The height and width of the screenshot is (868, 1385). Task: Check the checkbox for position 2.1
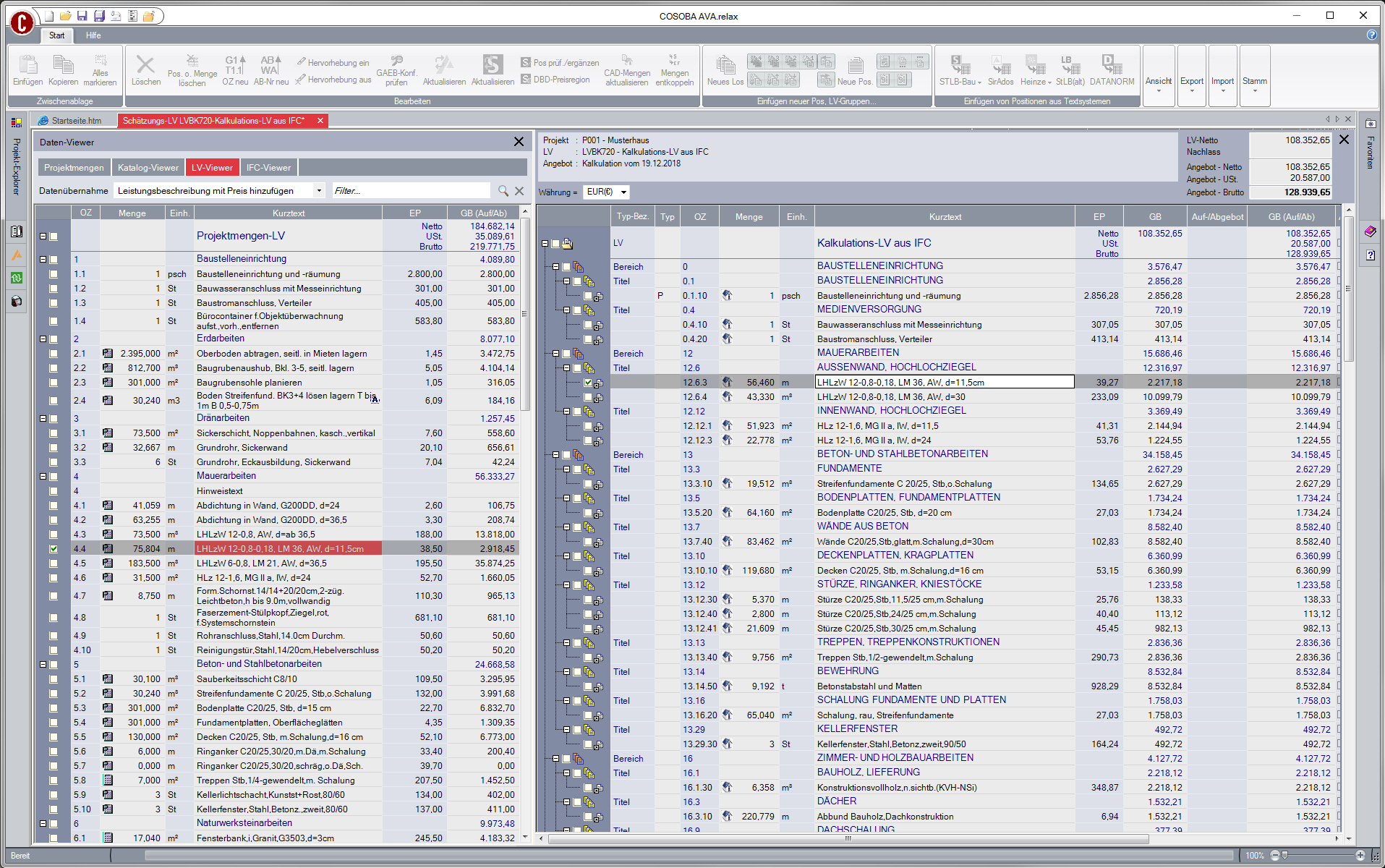click(x=54, y=354)
